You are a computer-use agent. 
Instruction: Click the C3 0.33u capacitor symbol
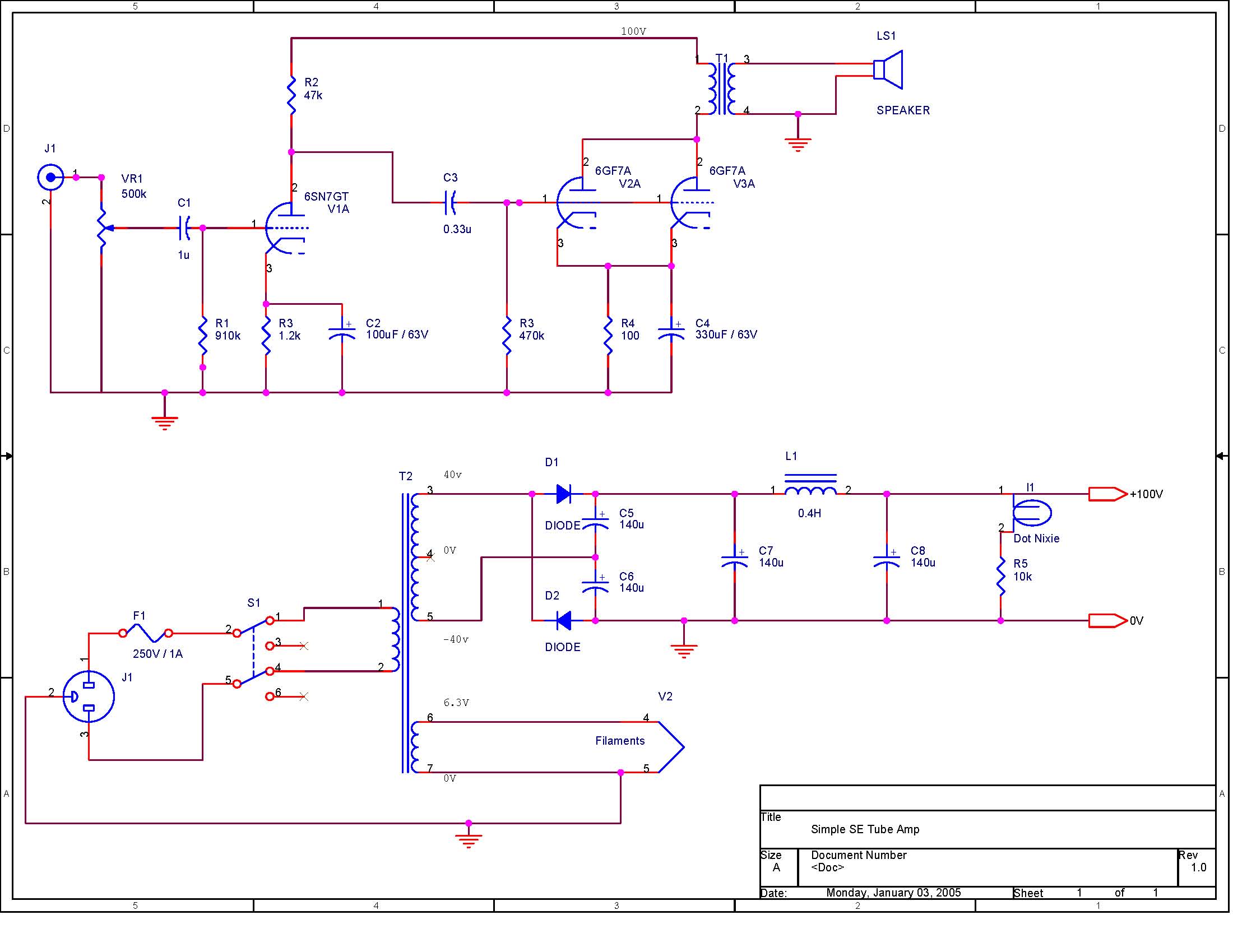(x=451, y=203)
